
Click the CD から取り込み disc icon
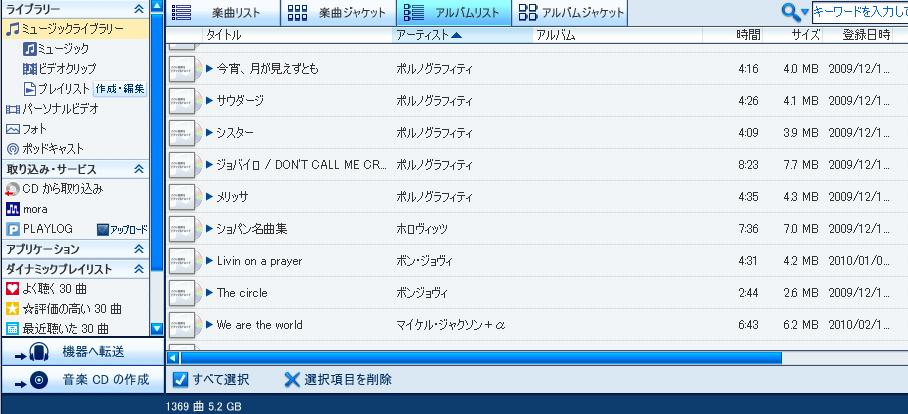click(x=12, y=189)
